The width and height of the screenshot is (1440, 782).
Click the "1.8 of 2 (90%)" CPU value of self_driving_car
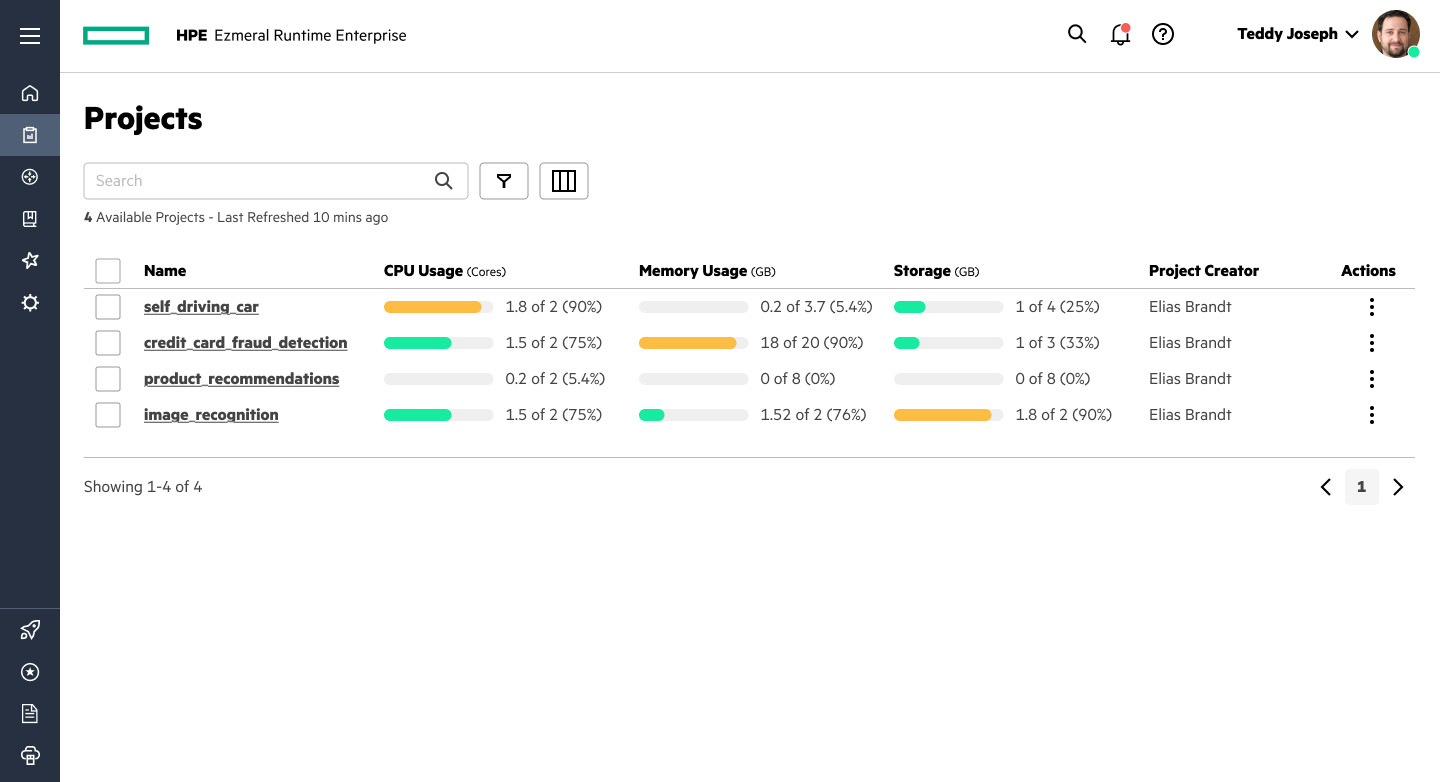[554, 307]
